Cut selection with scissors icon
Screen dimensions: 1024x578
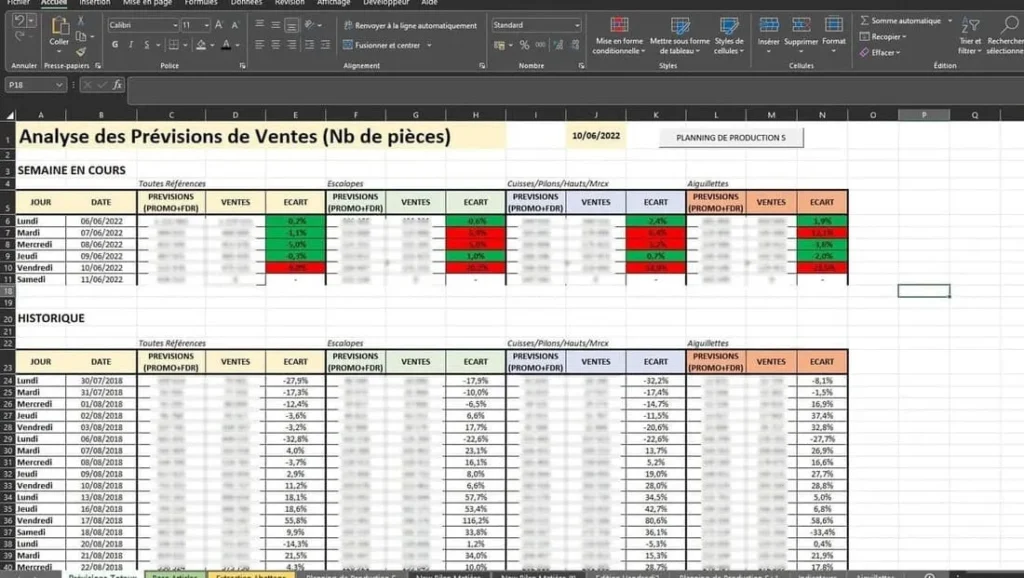[81, 21]
